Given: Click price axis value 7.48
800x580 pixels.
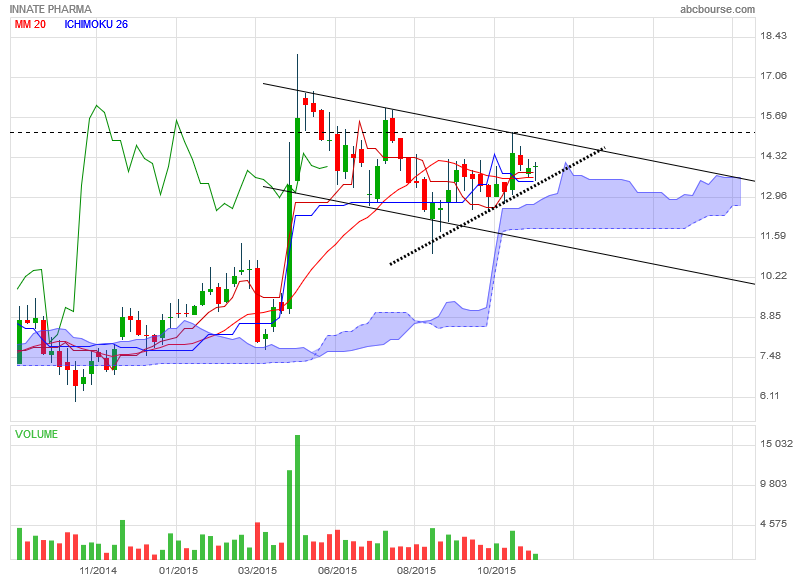Looking at the screenshot, I should (770, 356).
